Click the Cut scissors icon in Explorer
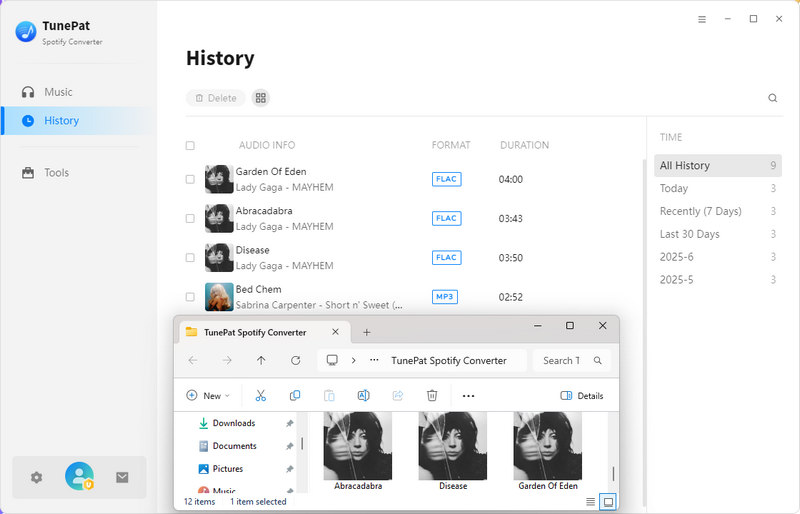800x514 pixels. tap(261, 396)
